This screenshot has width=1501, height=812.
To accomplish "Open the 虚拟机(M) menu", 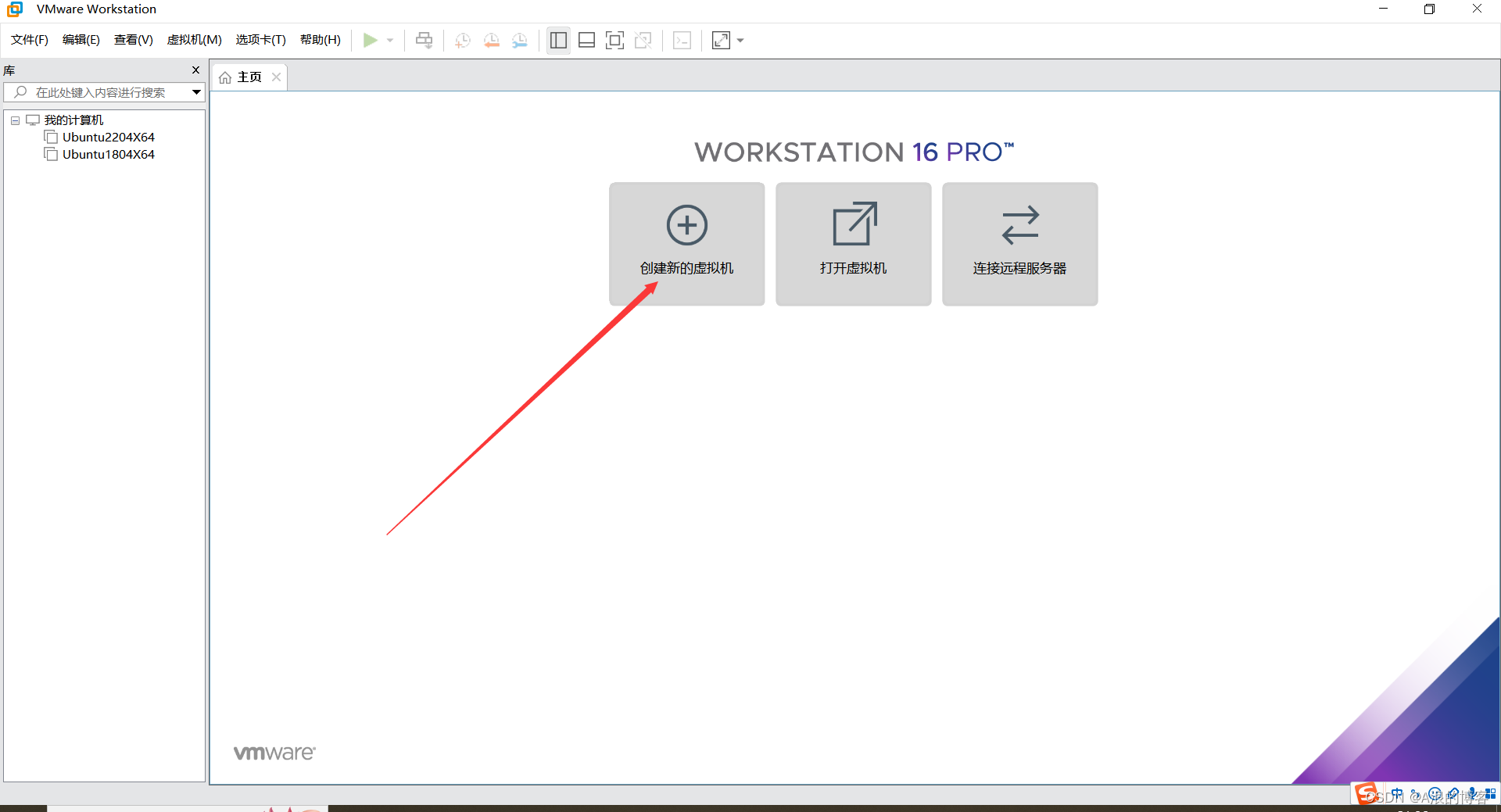I will [195, 40].
